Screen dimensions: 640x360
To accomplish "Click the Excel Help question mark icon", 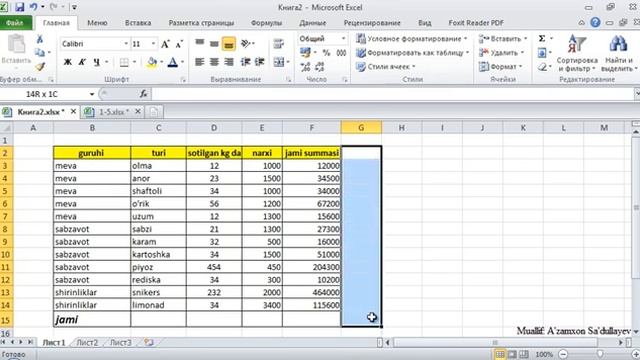I will click(595, 23).
